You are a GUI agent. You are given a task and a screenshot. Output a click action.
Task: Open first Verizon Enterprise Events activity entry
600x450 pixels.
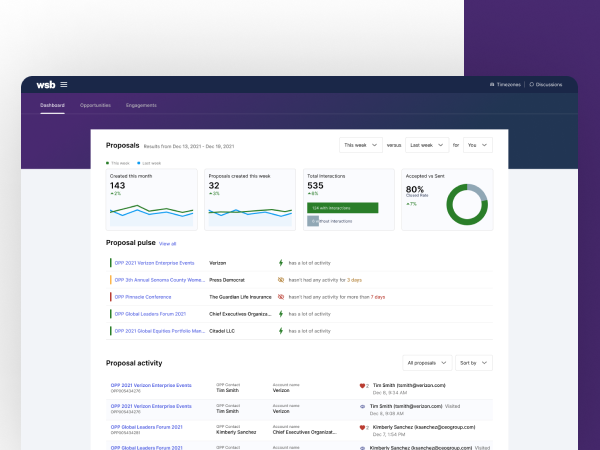tap(151, 385)
